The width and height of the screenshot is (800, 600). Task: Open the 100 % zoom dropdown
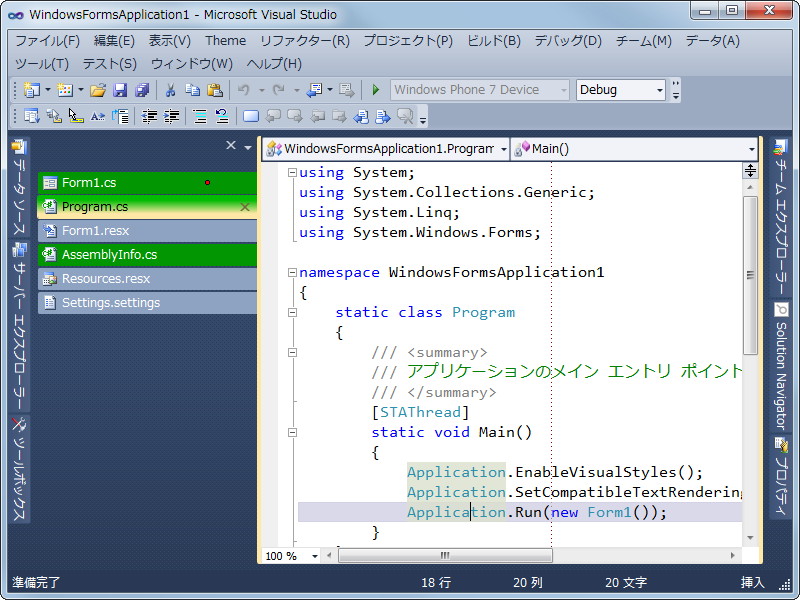pyautogui.click(x=315, y=556)
